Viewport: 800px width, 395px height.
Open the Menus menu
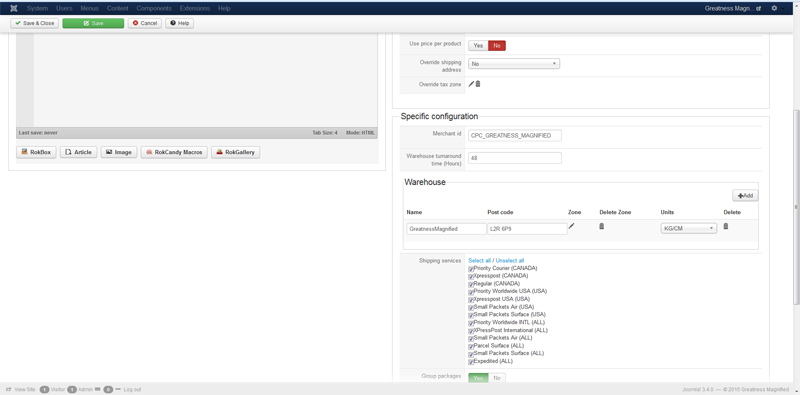click(89, 8)
